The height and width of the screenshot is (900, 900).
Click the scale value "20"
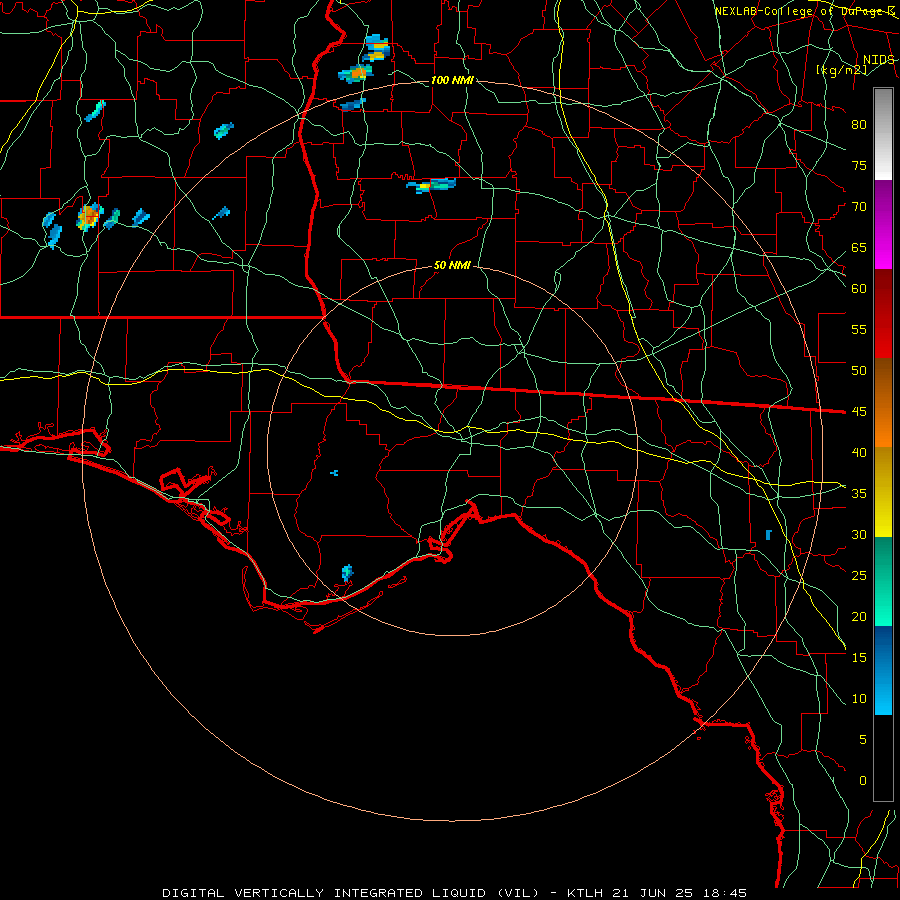(859, 617)
